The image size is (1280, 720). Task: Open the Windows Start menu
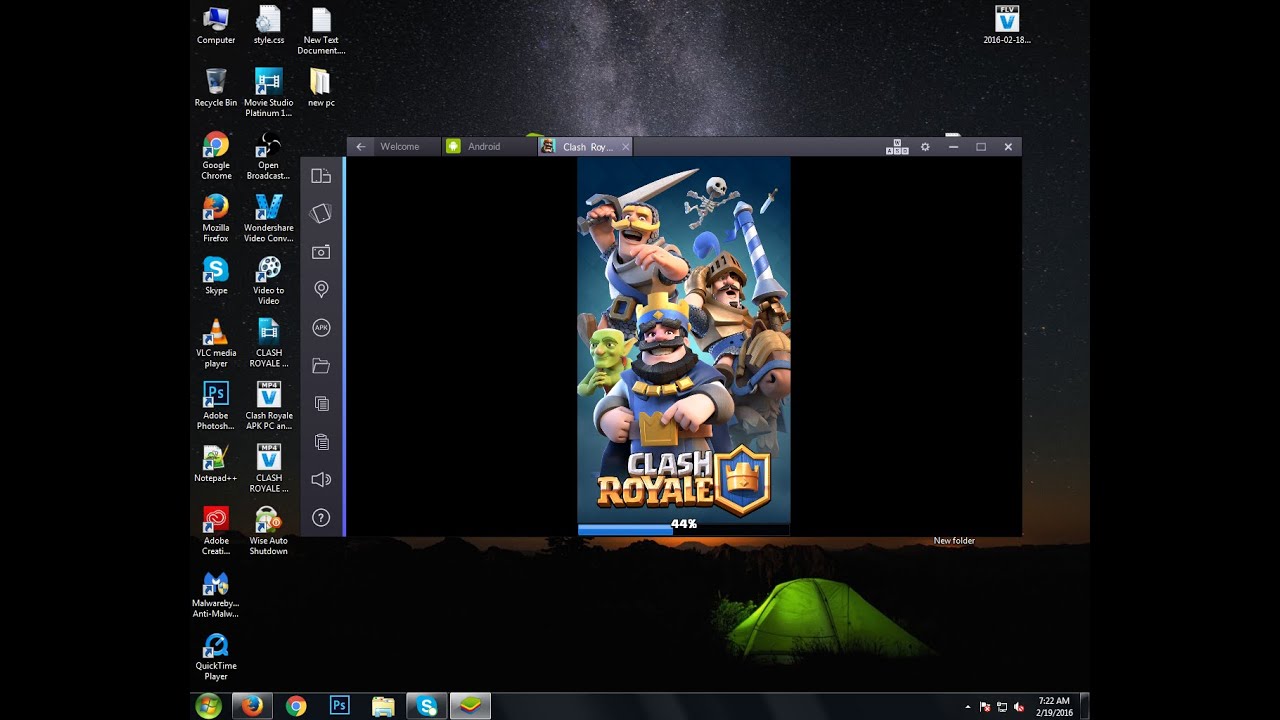point(209,706)
